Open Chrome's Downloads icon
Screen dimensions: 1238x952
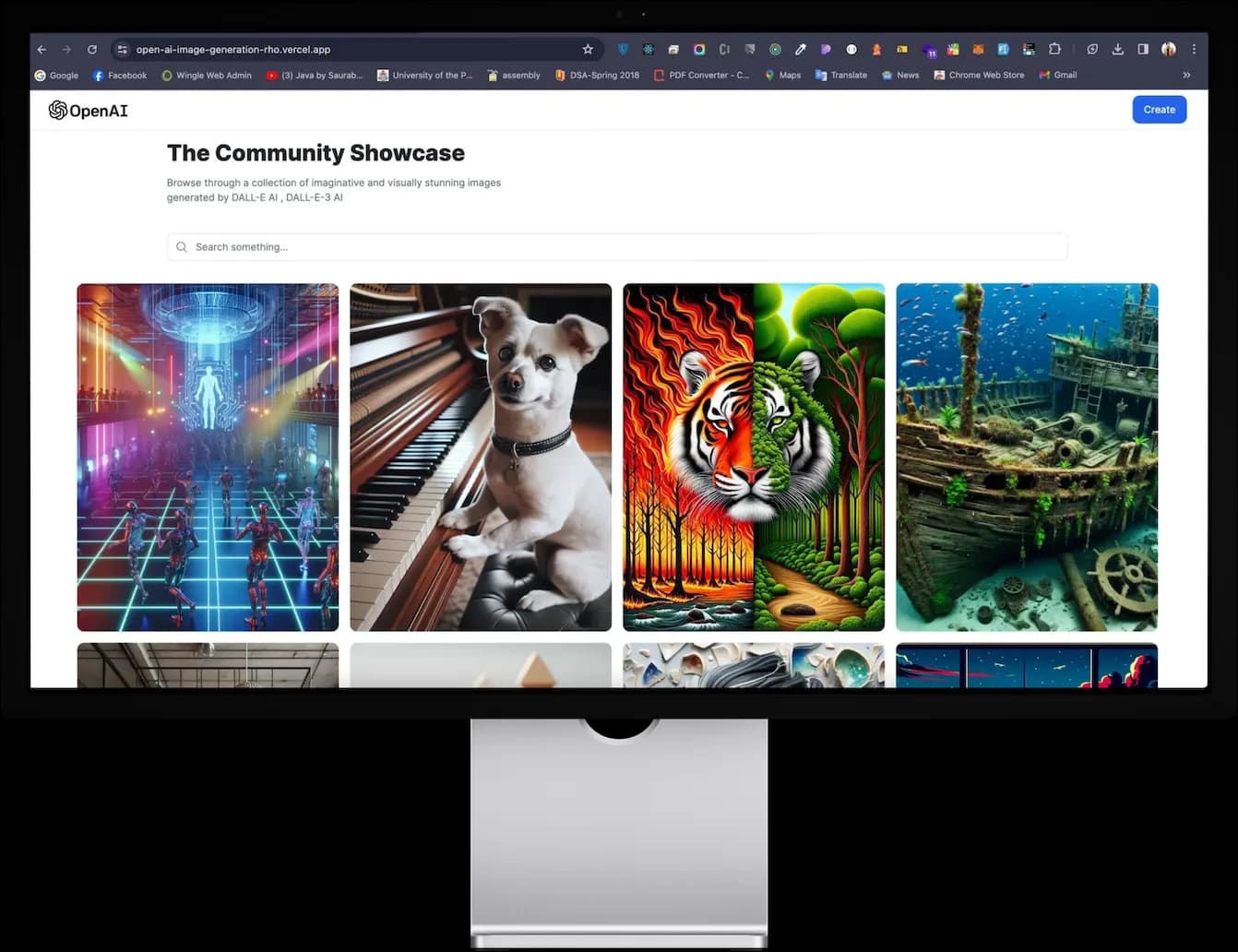(x=1117, y=49)
